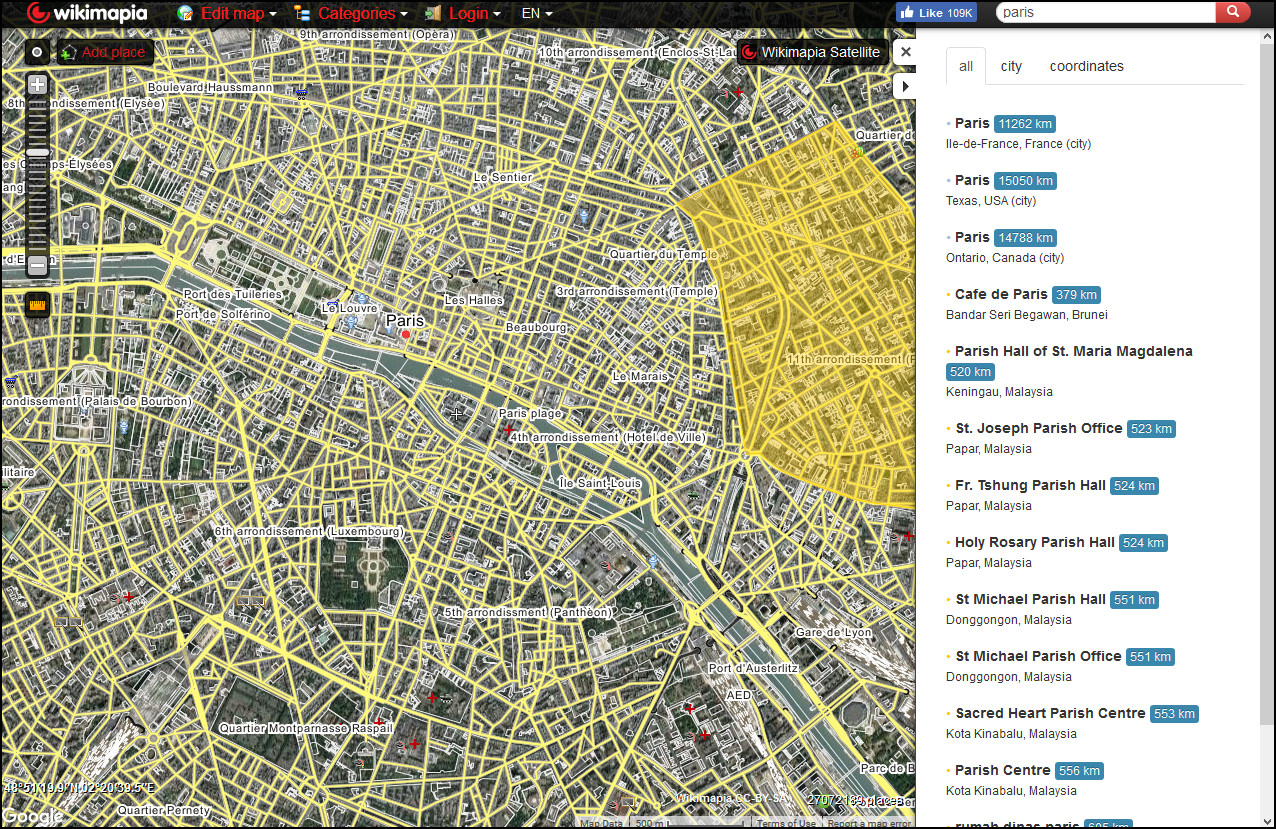Screen dimensions: 1276x829
Task: Switch to the coordinates tab
Action: coord(1086,66)
